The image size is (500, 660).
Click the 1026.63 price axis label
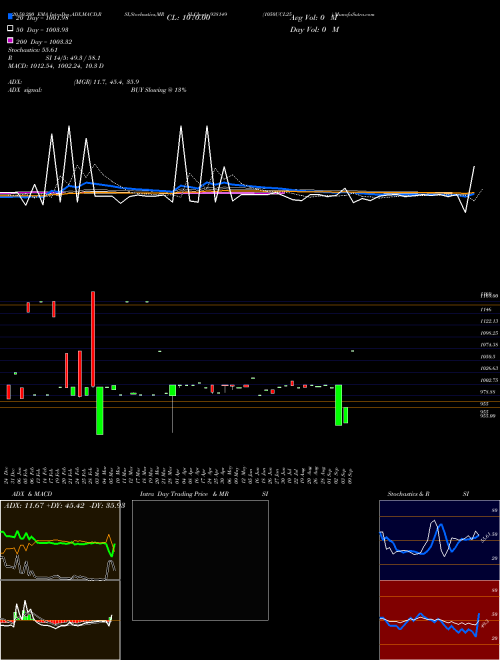tap(489, 368)
